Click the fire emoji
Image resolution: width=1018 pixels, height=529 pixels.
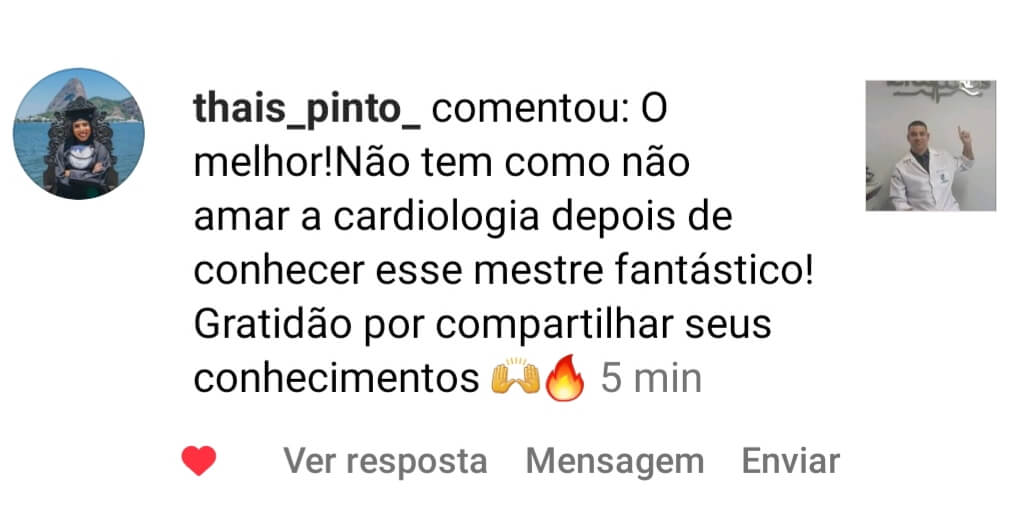pos(564,378)
